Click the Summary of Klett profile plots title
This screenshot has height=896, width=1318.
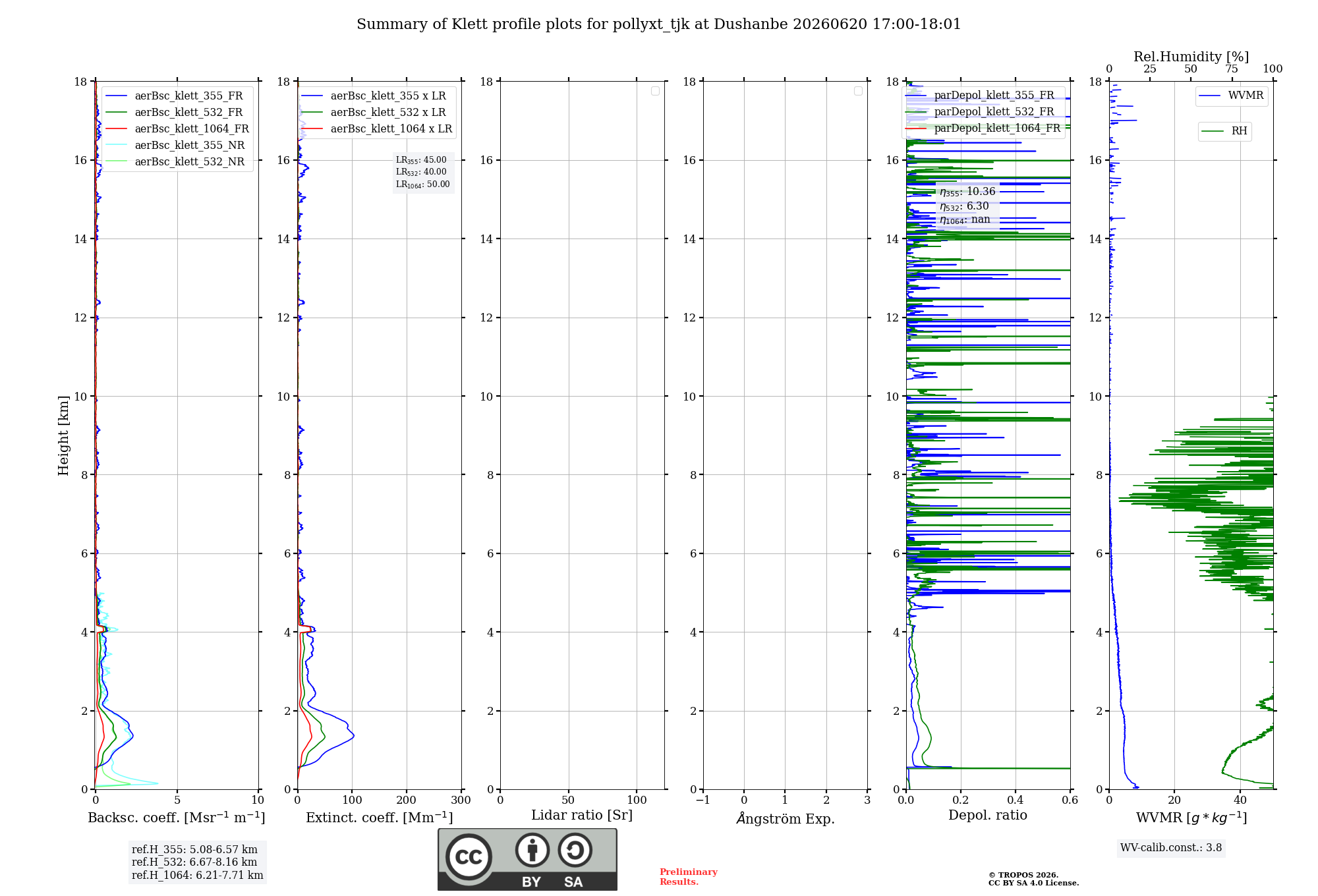659,24
